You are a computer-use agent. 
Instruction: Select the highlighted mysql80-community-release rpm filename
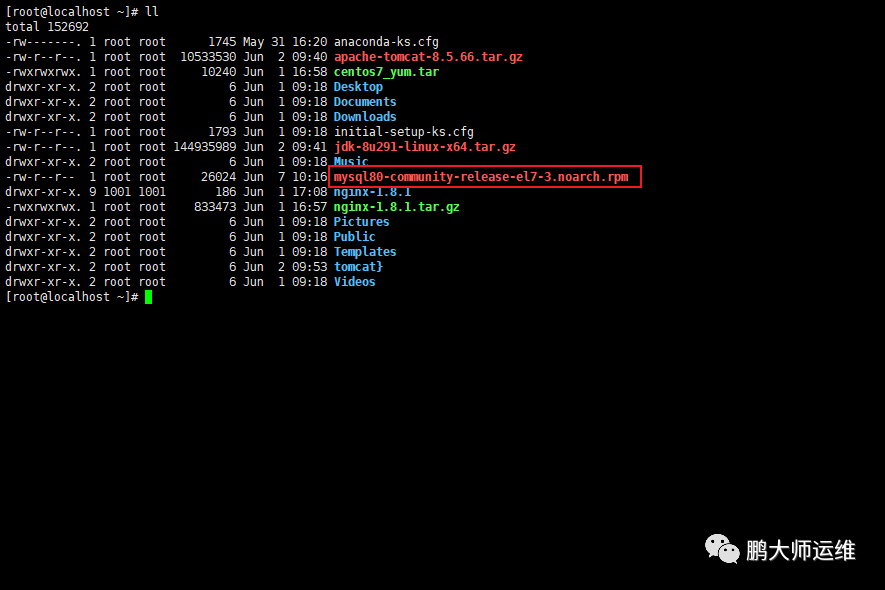click(x=481, y=177)
